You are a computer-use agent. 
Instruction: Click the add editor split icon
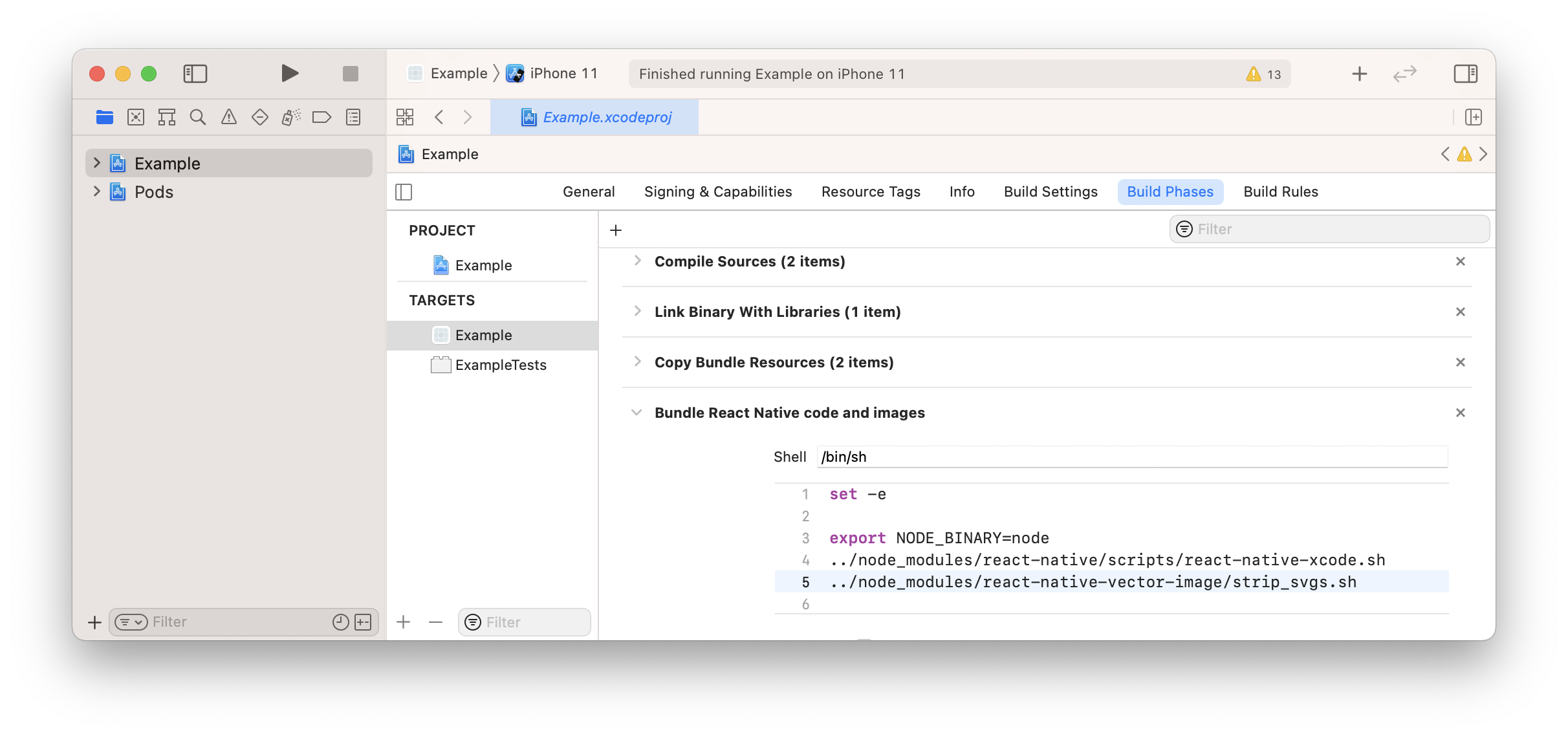click(x=1474, y=117)
